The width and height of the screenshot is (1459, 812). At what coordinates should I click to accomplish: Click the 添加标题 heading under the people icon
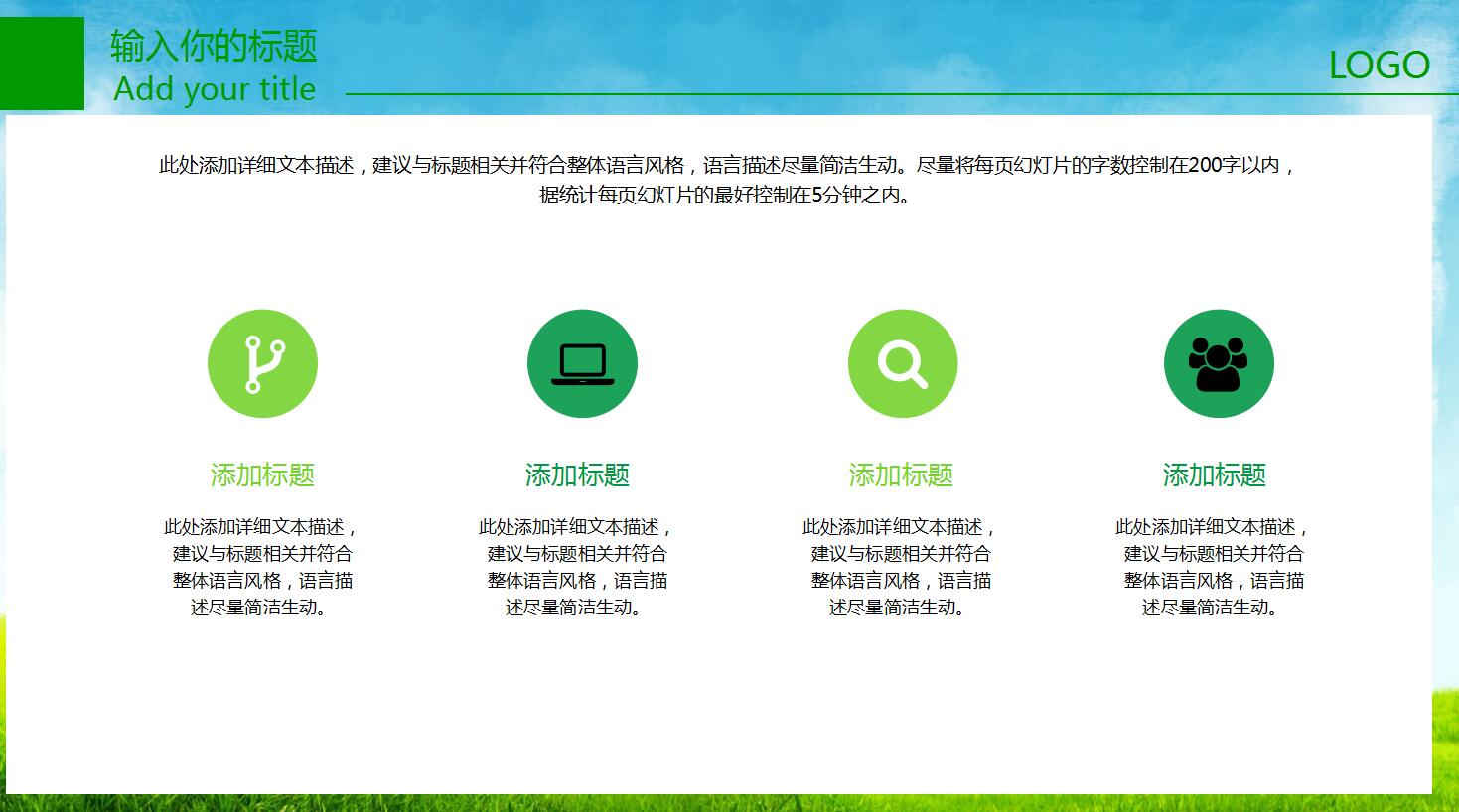point(1214,475)
